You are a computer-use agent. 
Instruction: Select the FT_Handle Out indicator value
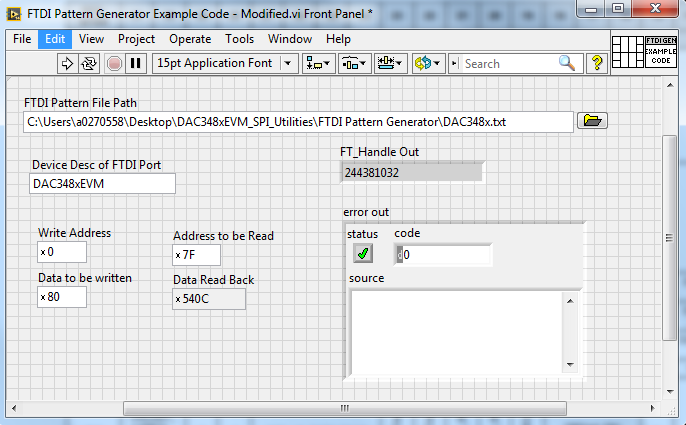point(412,172)
